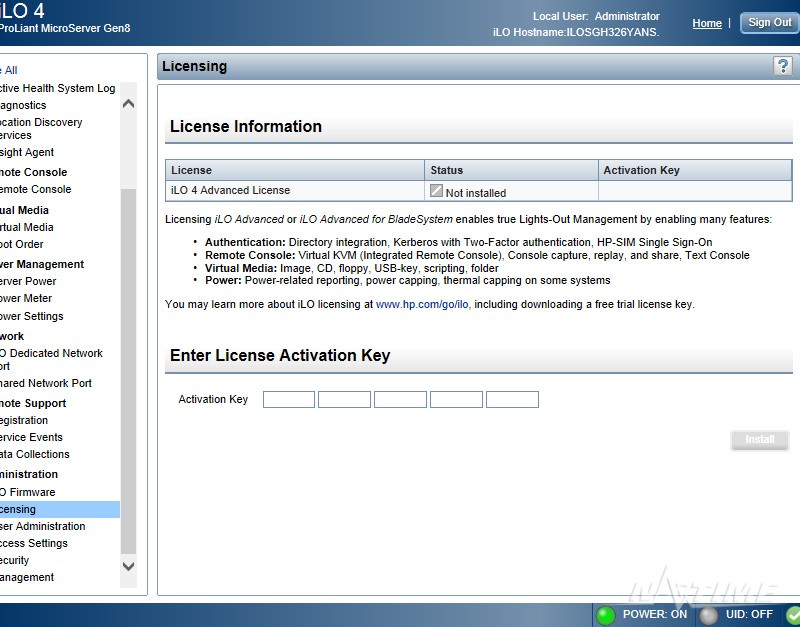The height and width of the screenshot is (627, 800).
Task: Click the sidebar scroll up arrow
Action: tap(129, 104)
